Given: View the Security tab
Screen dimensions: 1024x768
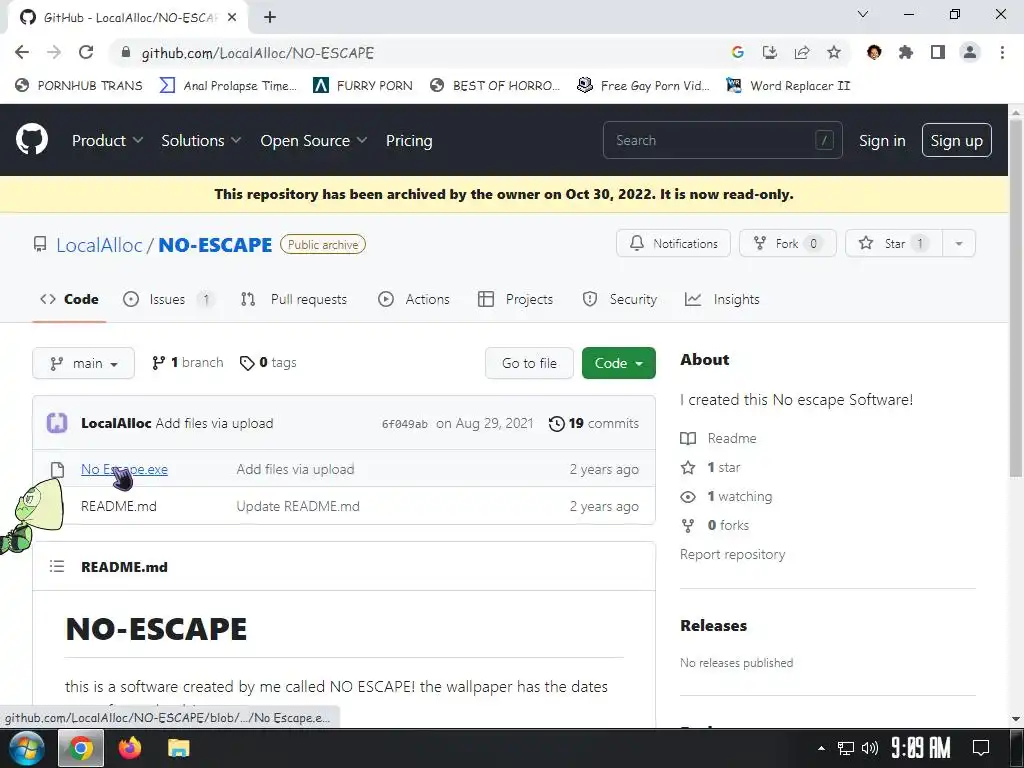Looking at the screenshot, I should pos(620,299).
